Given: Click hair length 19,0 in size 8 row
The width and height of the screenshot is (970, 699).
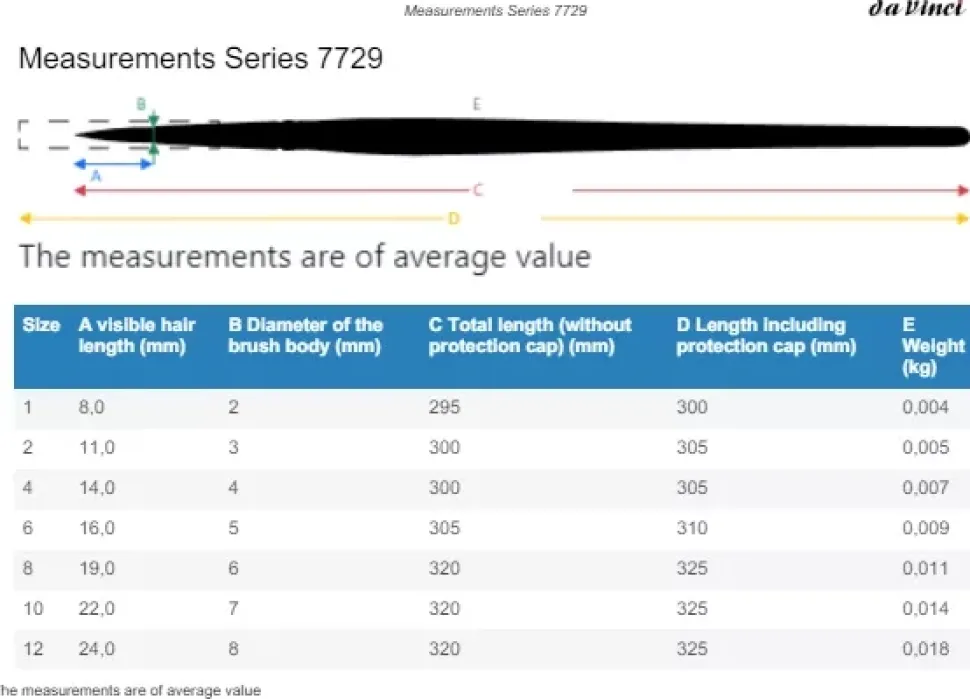Looking at the screenshot, I should 97,568.
